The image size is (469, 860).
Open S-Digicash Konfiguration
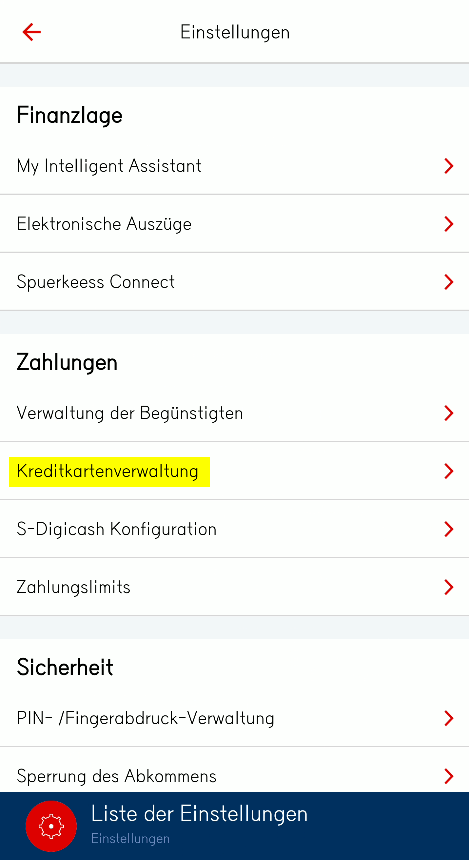(234, 529)
